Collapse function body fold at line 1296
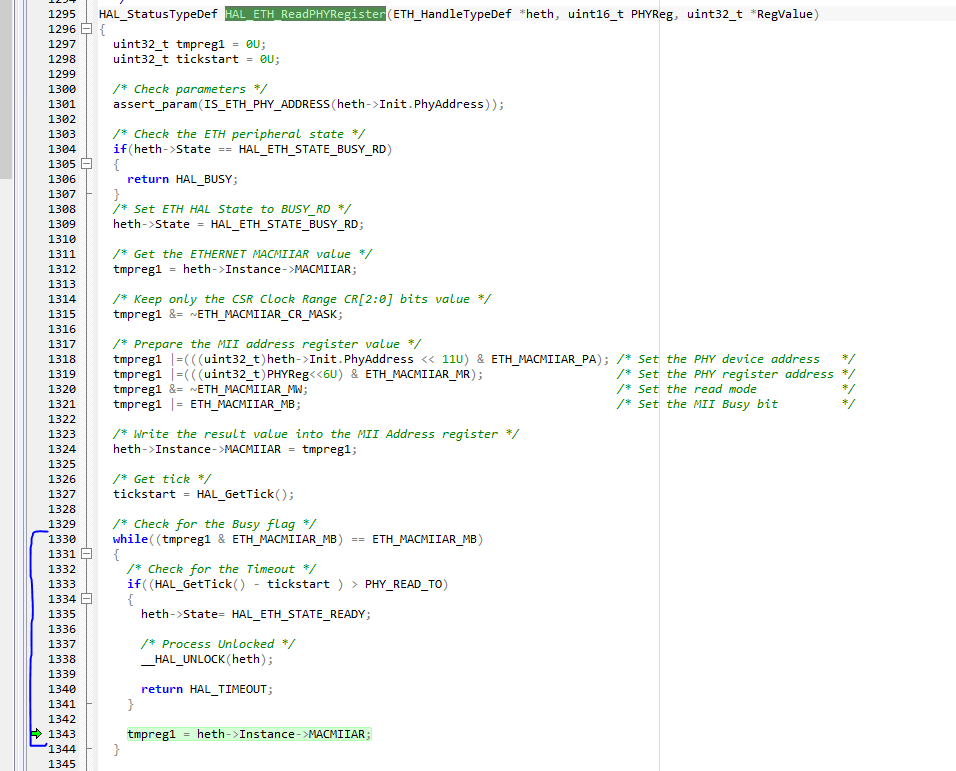Screen dimensions: 956x771 tap(87, 29)
